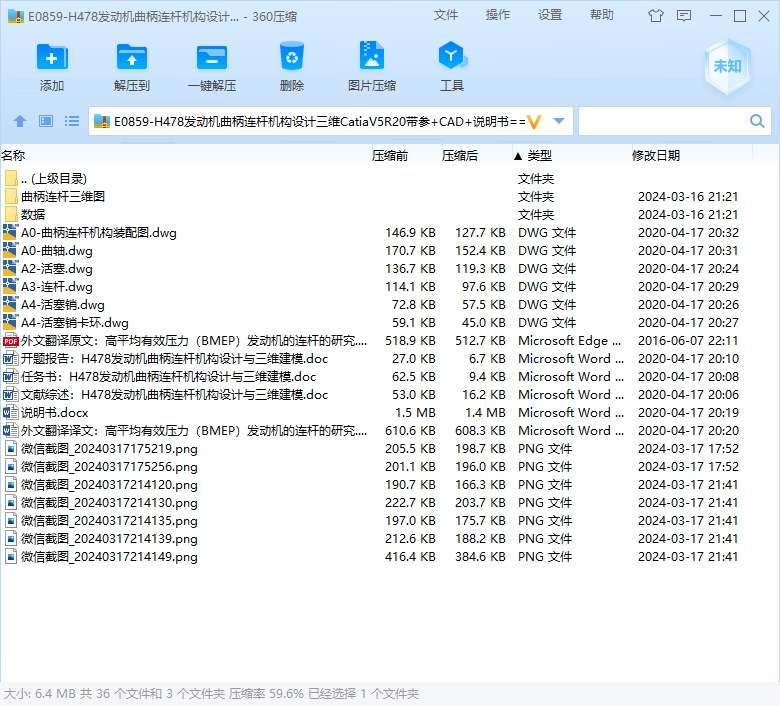Viewport: 780px width, 706px height.
Task: Go up one level with the arrow icon
Action: (20, 121)
